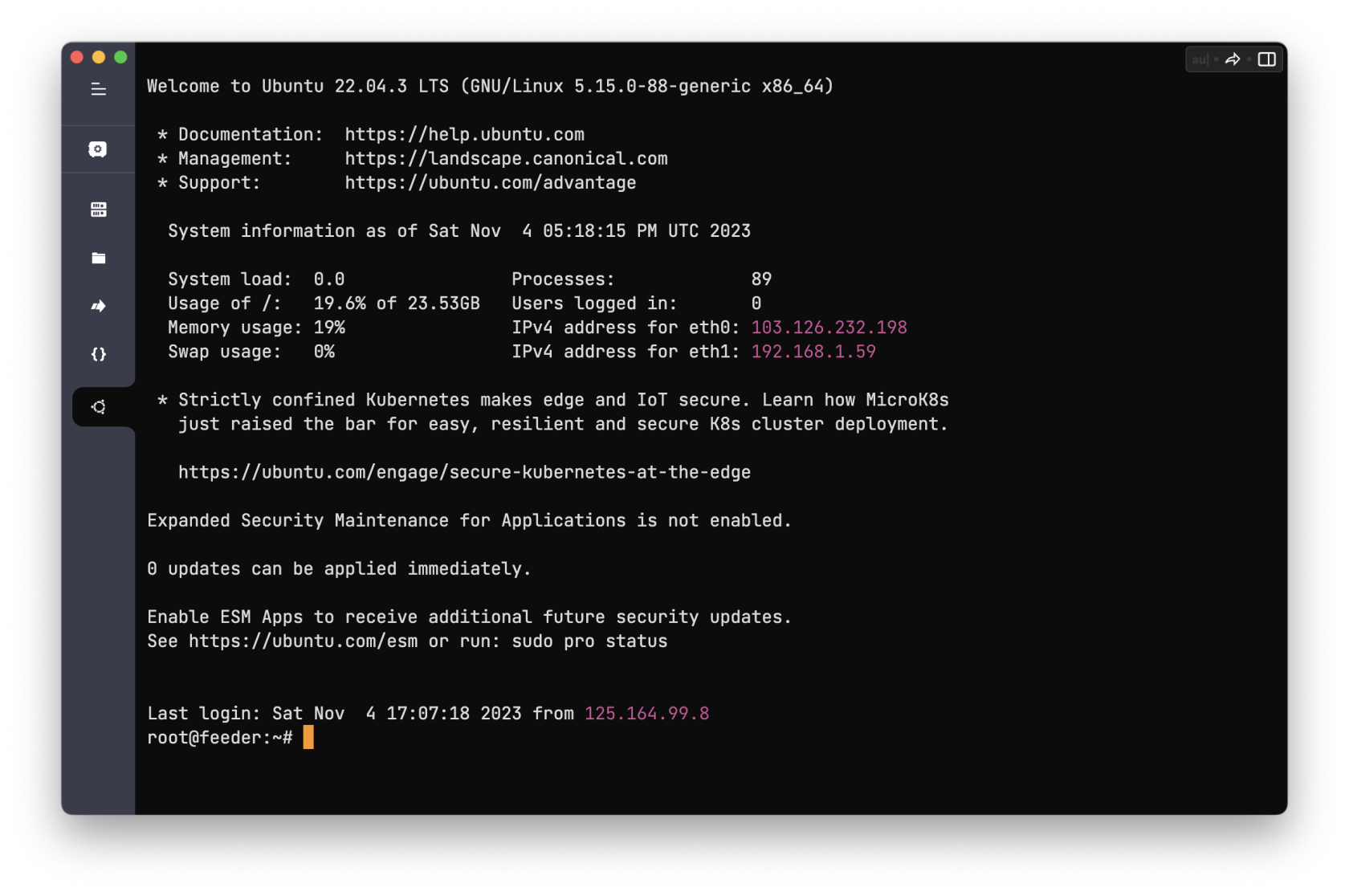Click the last login IP 125.164.99.8
Screen dimensions: 1349x896
(647, 714)
